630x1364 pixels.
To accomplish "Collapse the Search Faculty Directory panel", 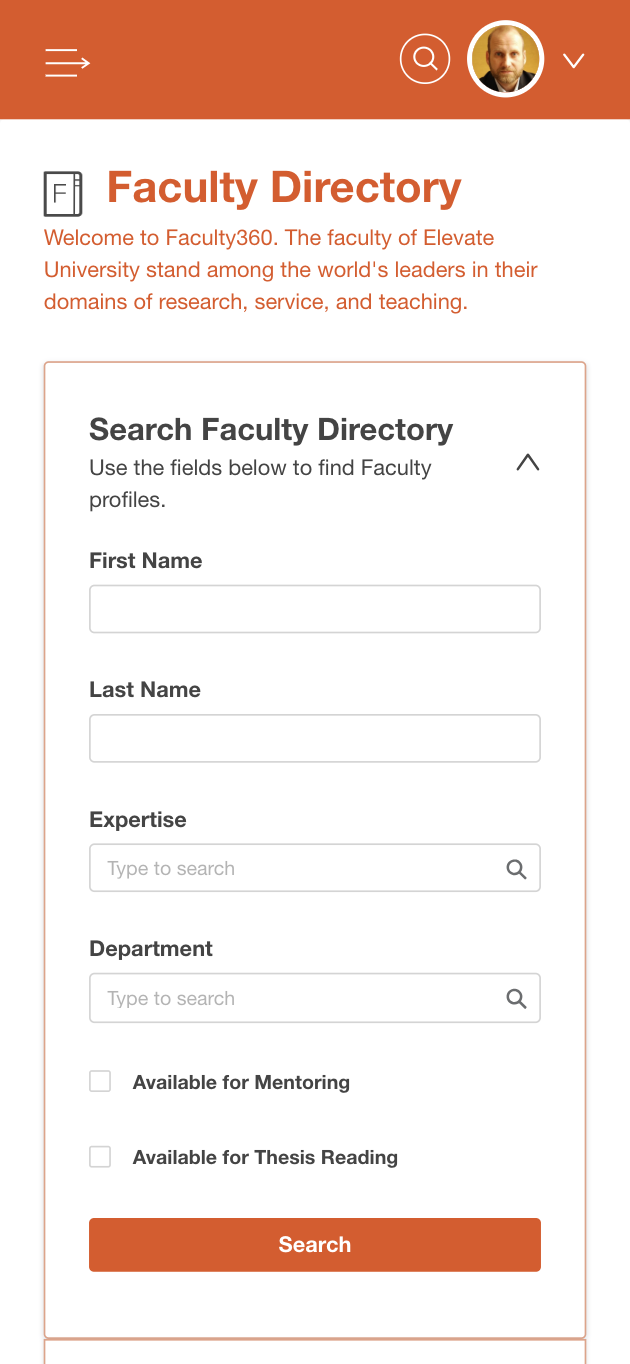I will click(x=527, y=462).
